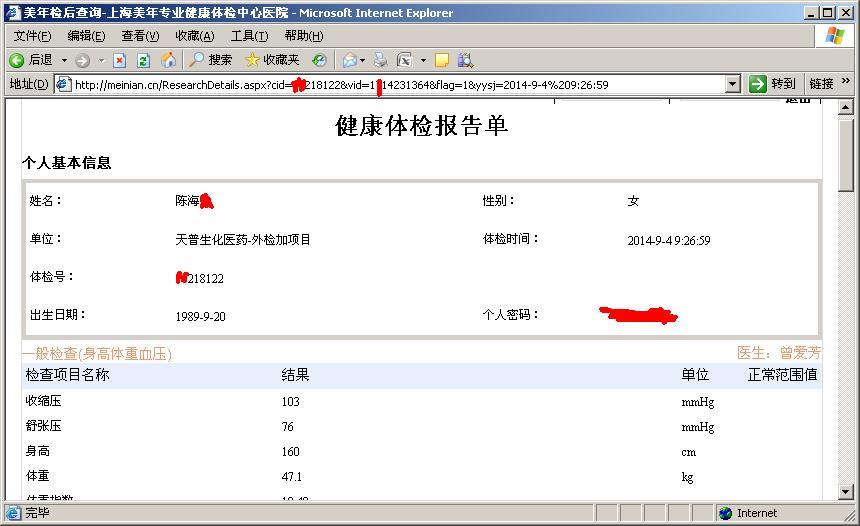Click the IE title bar icon

click(x=13, y=13)
